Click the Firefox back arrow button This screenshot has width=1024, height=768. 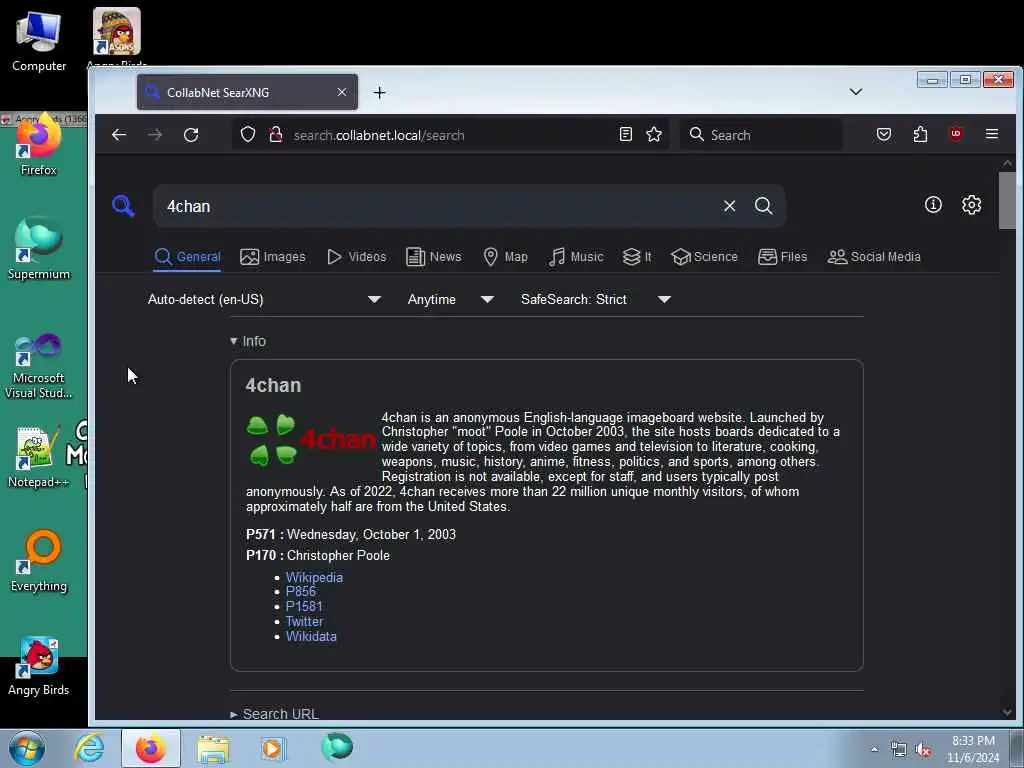point(119,135)
